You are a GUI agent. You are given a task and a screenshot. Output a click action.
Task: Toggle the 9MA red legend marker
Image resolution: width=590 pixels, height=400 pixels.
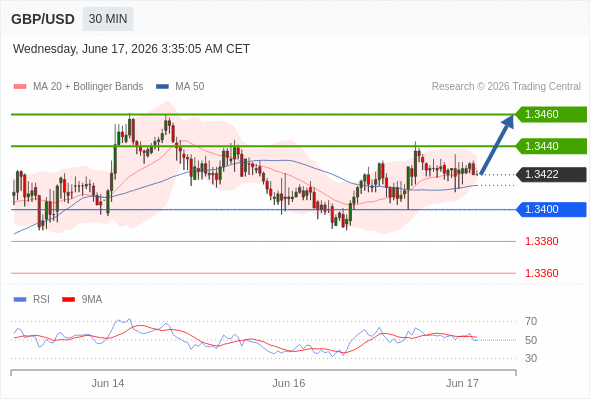(68, 300)
